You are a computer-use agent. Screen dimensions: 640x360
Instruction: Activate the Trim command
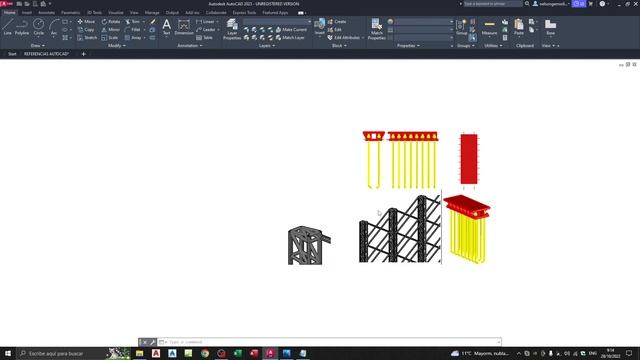[x=133, y=21]
